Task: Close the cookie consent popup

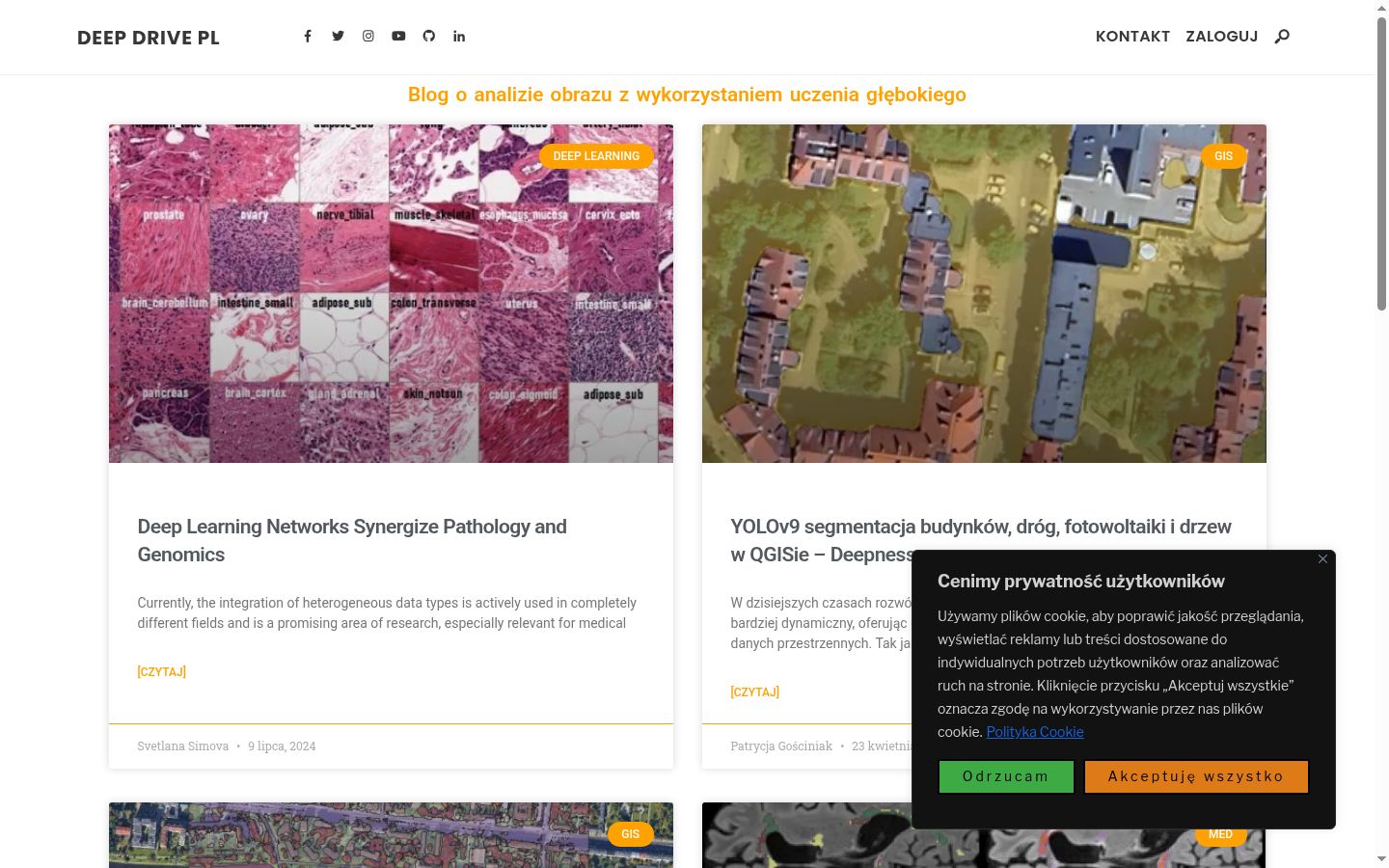Action: 1322,558
